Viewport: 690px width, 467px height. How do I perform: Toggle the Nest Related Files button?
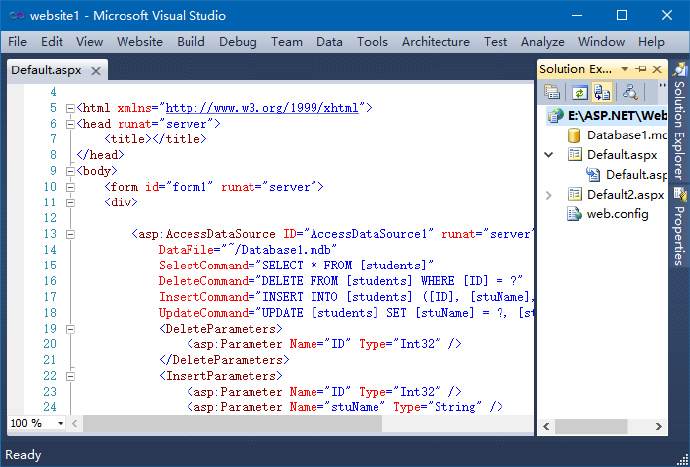coord(602,92)
